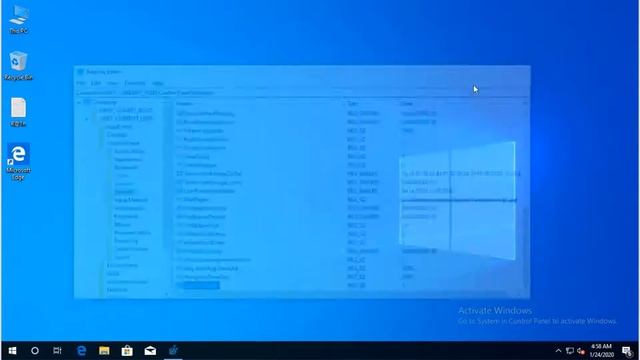Open View menu in Registry Editor

[x=112, y=83]
